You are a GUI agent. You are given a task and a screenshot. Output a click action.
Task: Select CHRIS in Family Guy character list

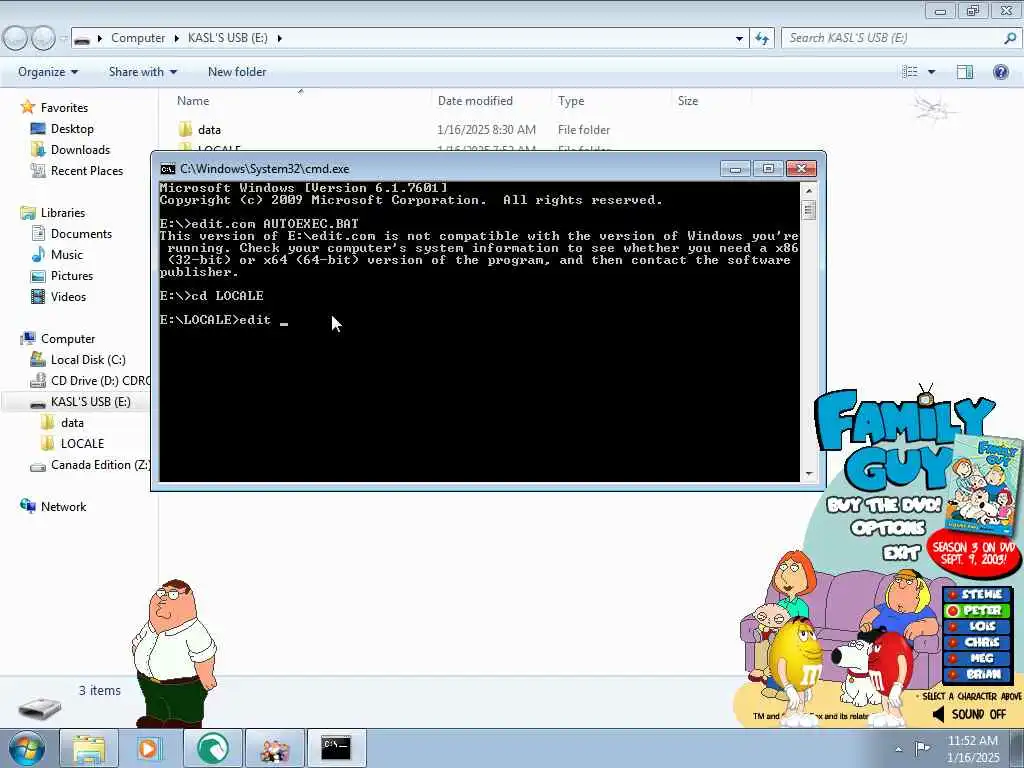[x=977, y=643]
